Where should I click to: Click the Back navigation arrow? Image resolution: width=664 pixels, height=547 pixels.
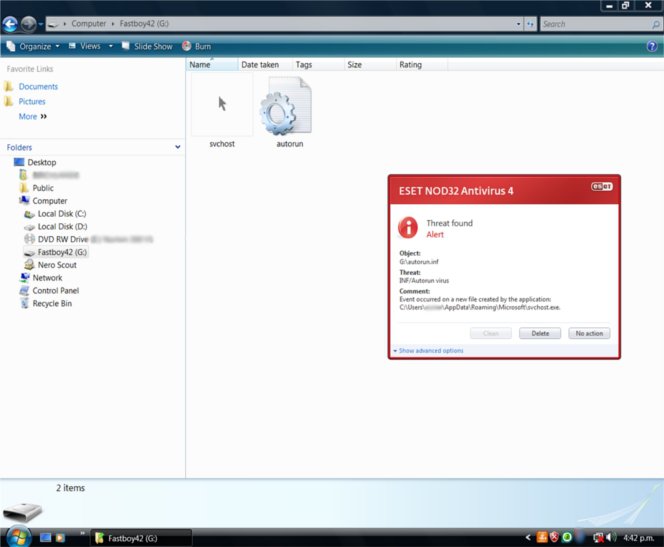(10, 24)
